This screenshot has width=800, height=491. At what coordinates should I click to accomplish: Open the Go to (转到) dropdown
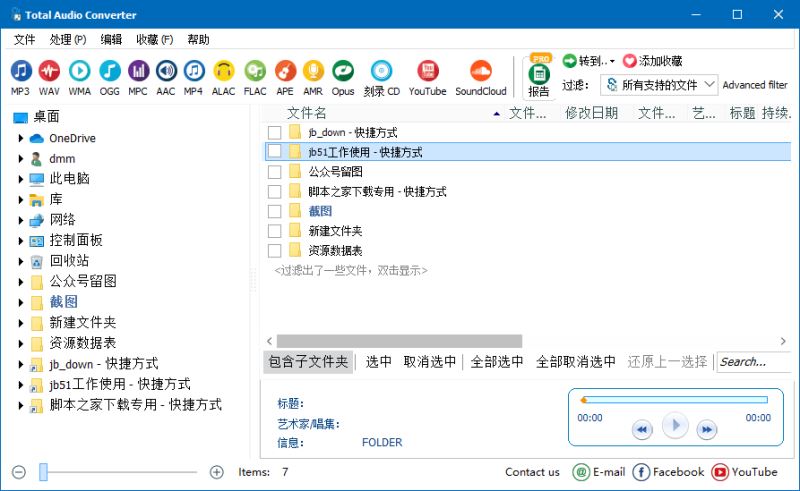tap(589, 61)
